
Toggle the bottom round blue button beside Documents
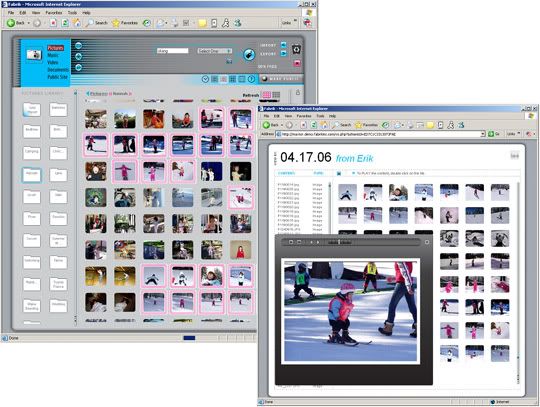tap(79, 67)
